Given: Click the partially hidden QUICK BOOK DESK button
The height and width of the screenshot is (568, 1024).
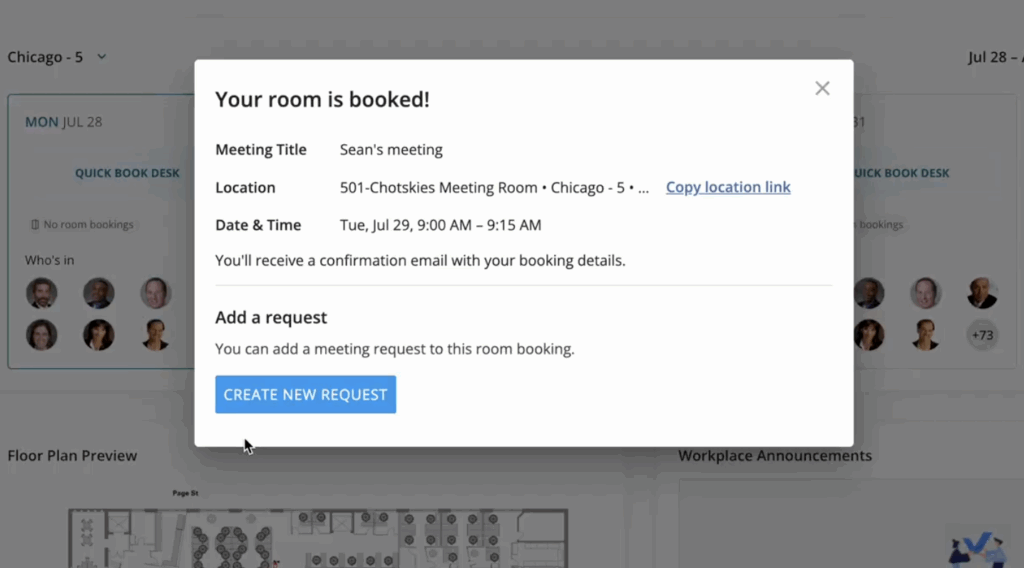Looking at the screenshot, I should click(902, 173).
